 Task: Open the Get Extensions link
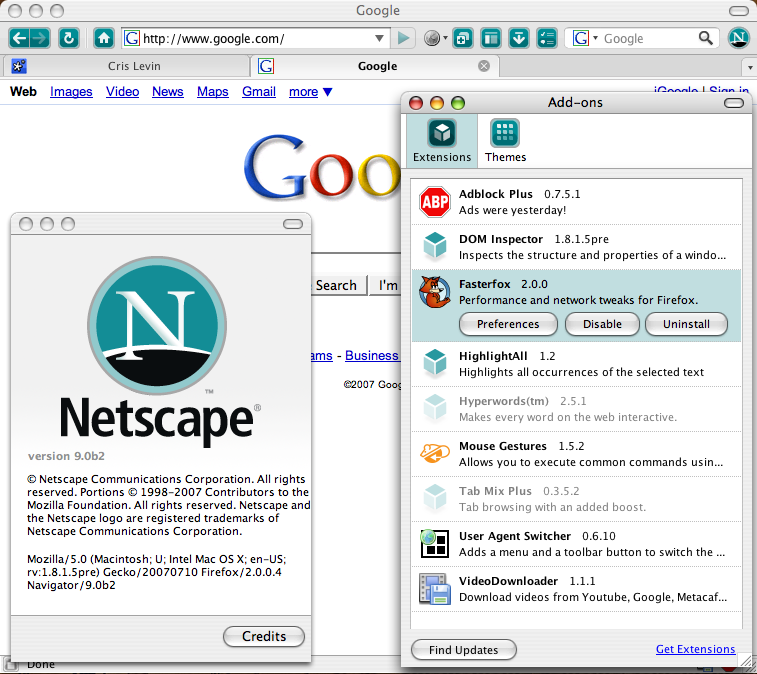[x=695, y=649]
